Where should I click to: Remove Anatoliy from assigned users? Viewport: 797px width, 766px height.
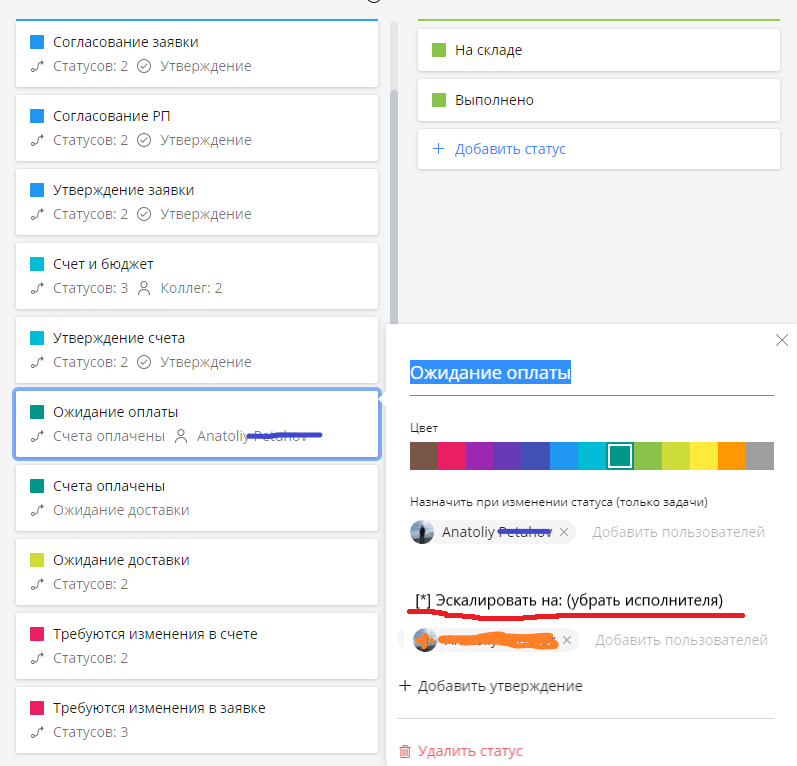(x=564, y=532)
